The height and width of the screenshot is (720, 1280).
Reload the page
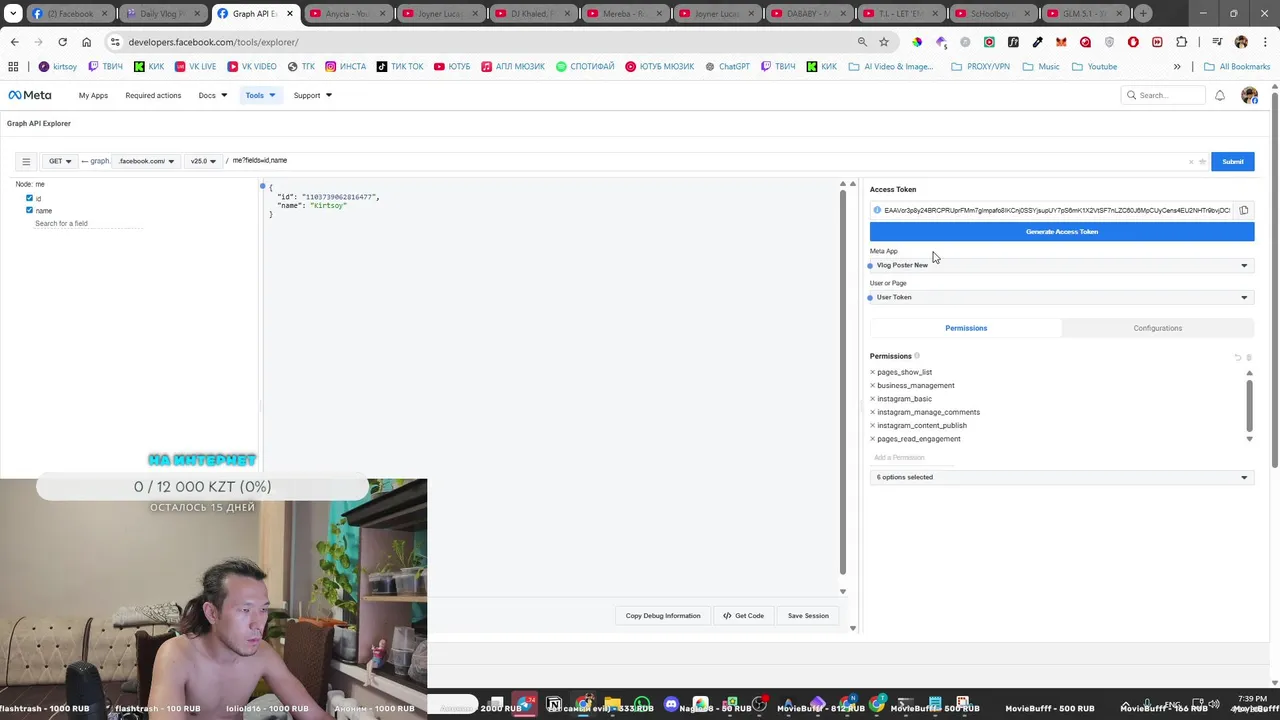(62, 42)
